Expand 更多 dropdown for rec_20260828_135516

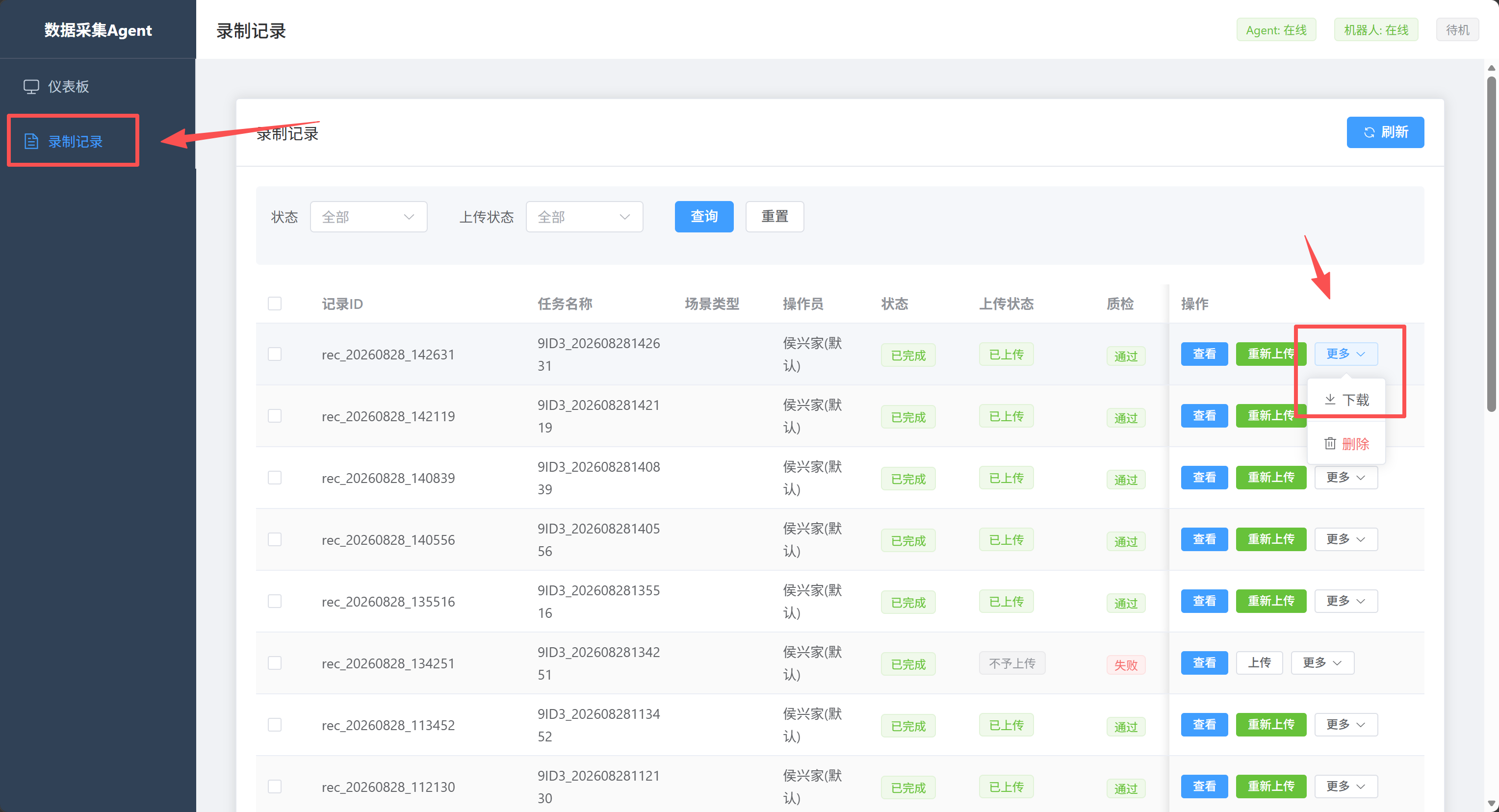click(x=1345, y=601)
